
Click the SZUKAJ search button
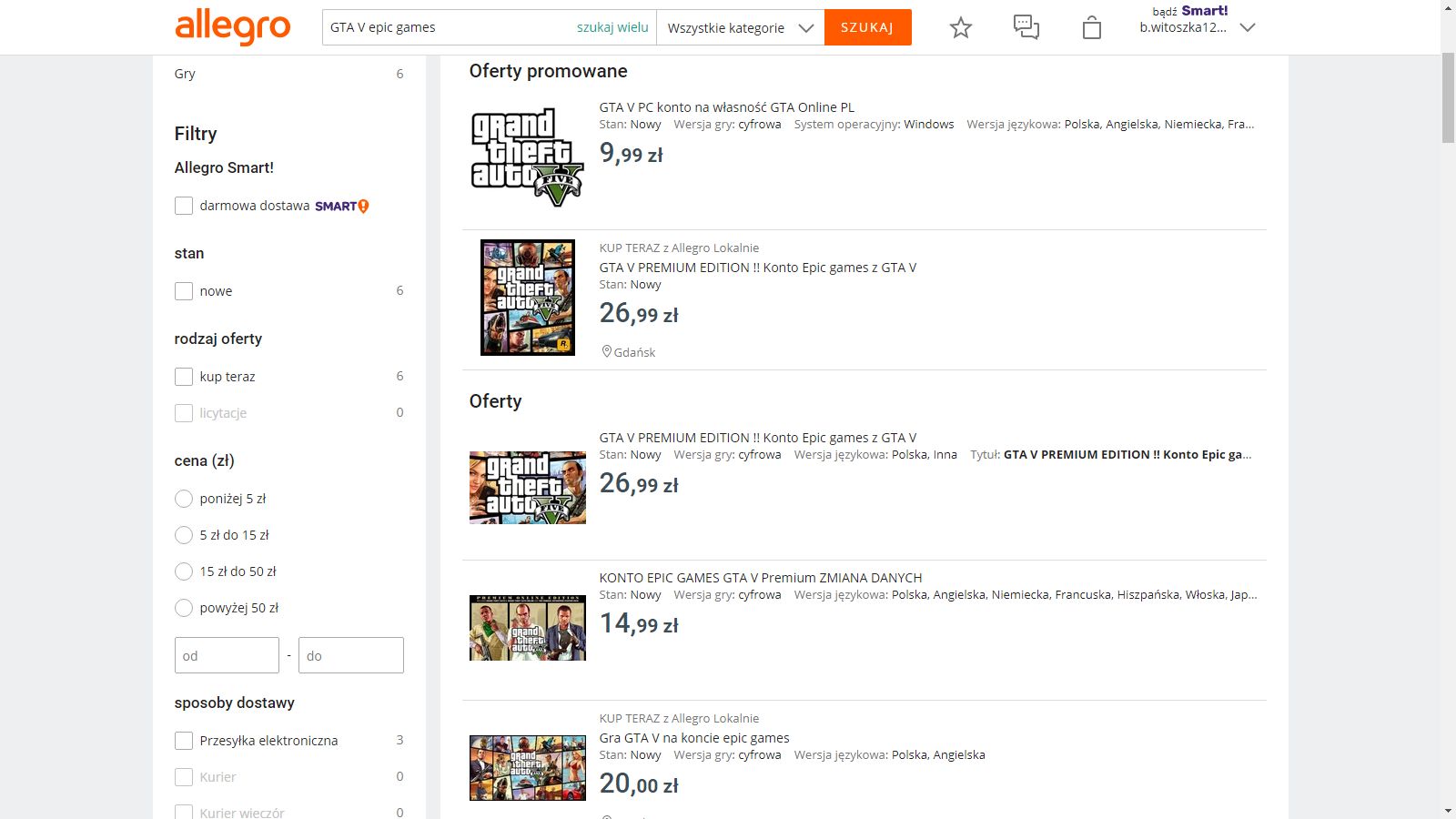[x=867, y=27]
